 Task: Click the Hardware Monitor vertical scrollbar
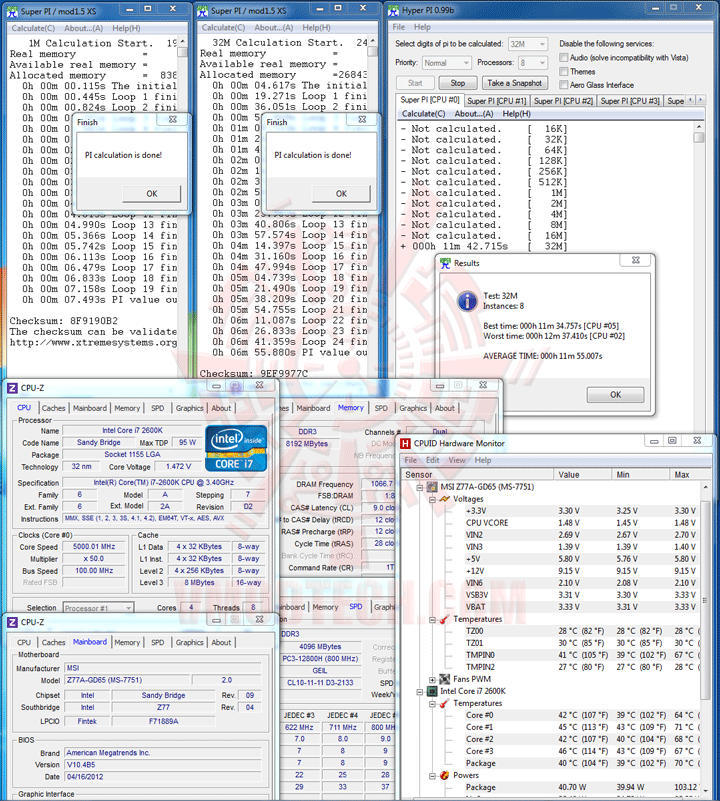[x=705, y=600]
